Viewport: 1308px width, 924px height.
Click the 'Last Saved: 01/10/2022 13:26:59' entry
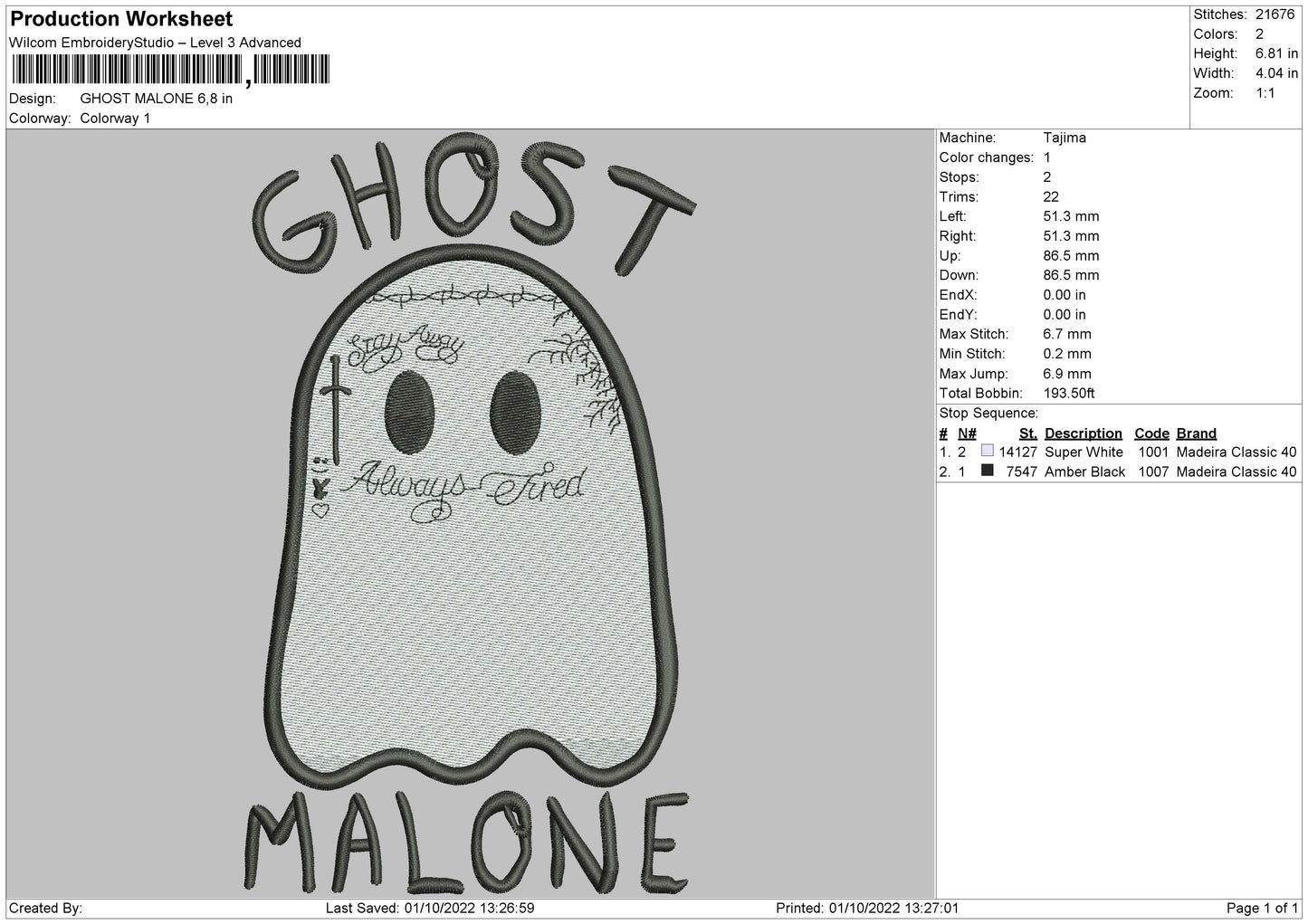[430, 909]
